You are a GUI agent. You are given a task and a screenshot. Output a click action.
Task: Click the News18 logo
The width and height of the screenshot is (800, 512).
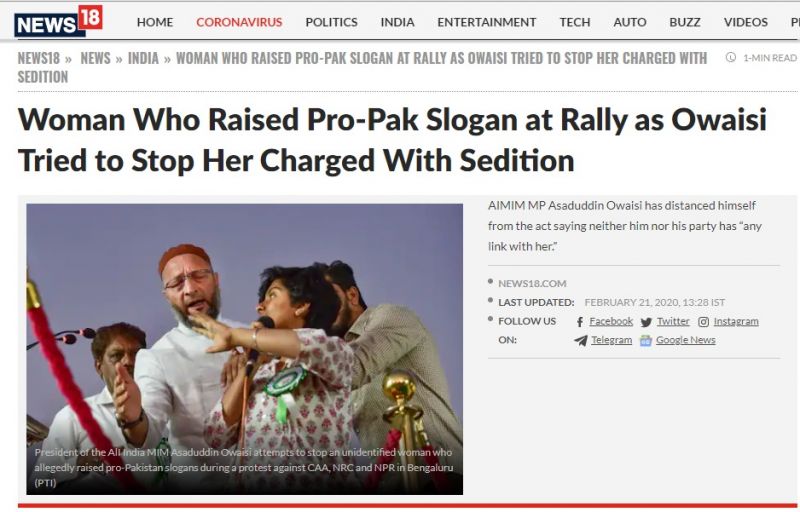59,21
